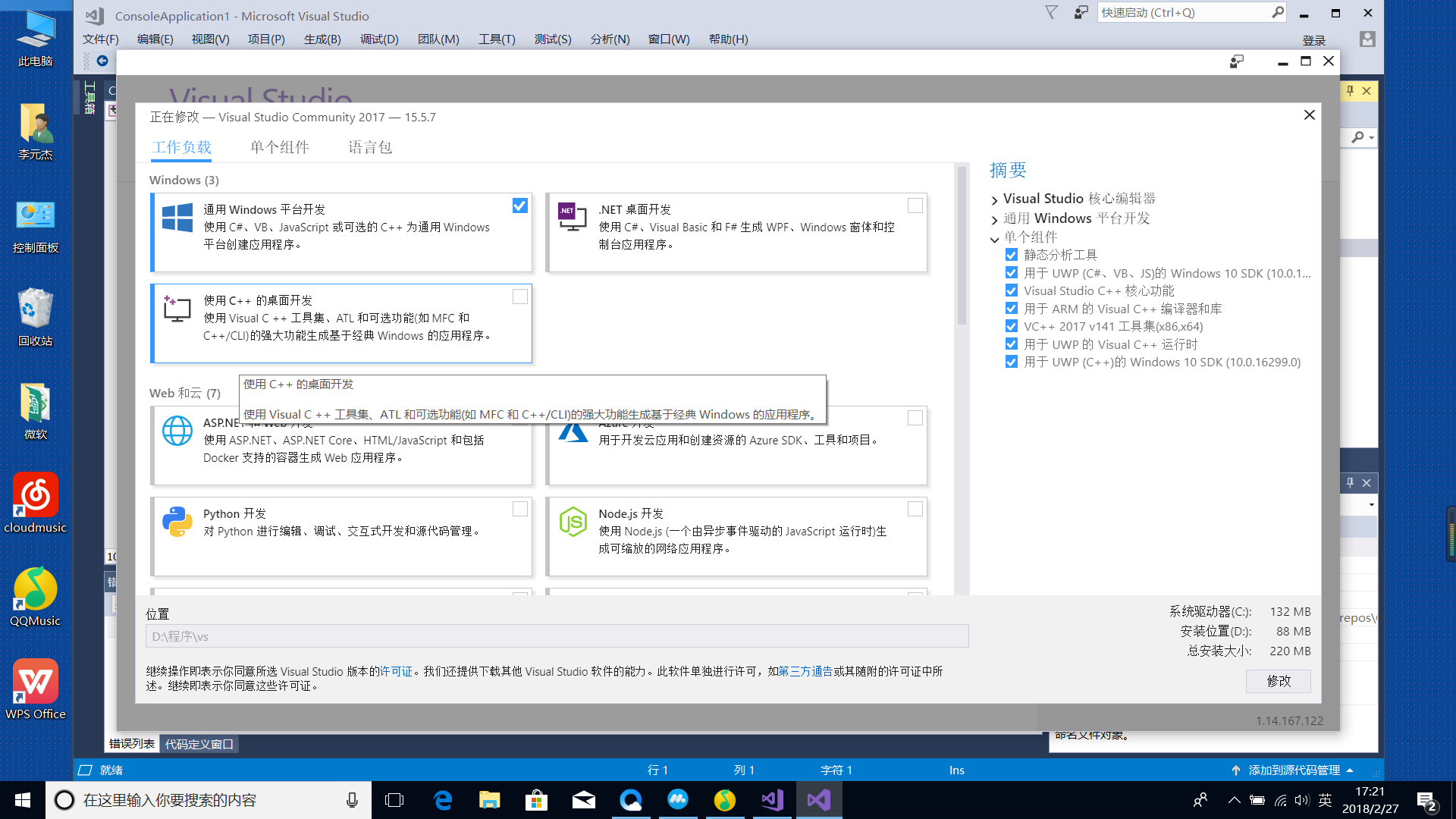This screenshot has height=819, width=1456.
Task: Expand the 通用 Windows 平台开发 summary node
Action: click(994, 220)
